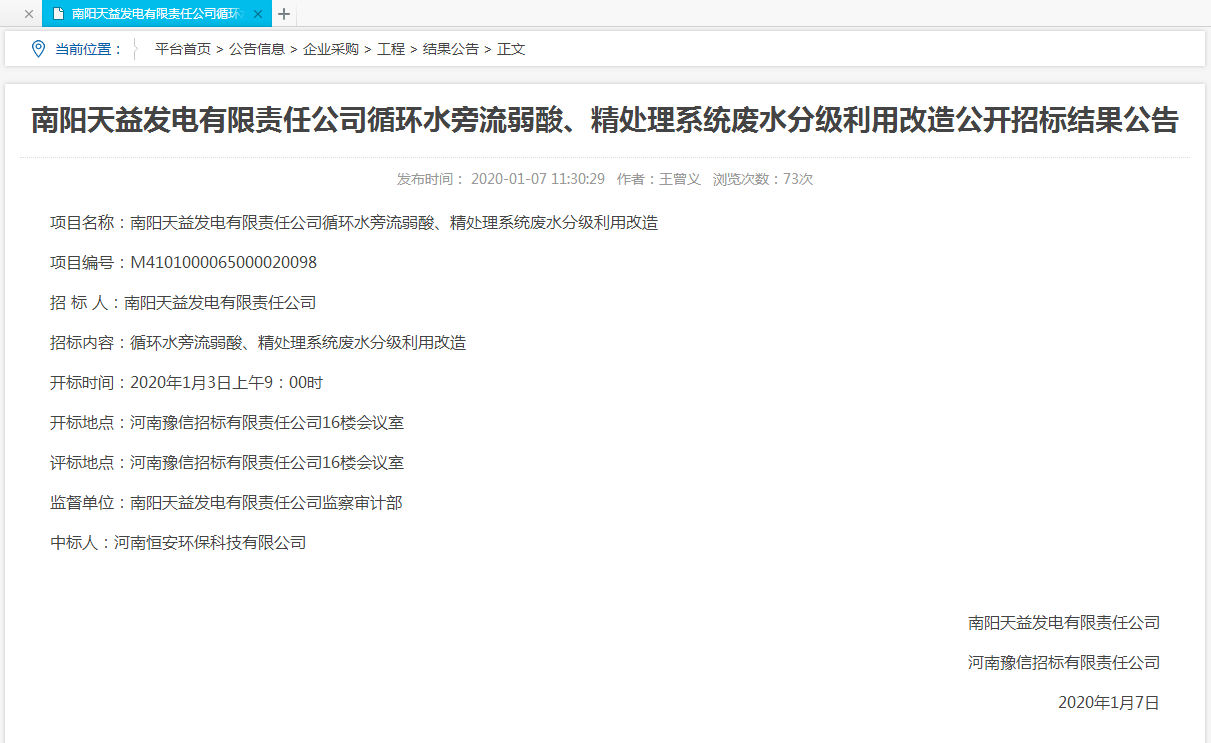Open 公告信息 breadcrumb link

click(257, 49)
